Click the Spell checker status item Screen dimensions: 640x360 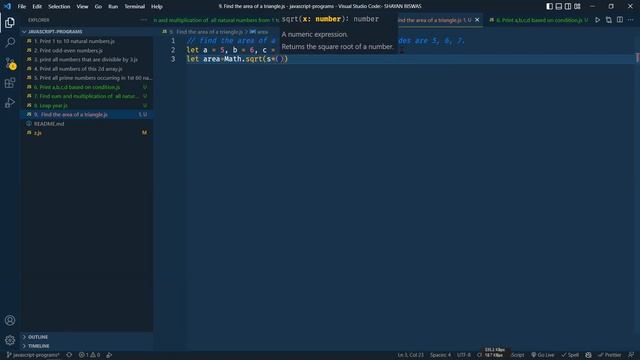coord(570,355)
